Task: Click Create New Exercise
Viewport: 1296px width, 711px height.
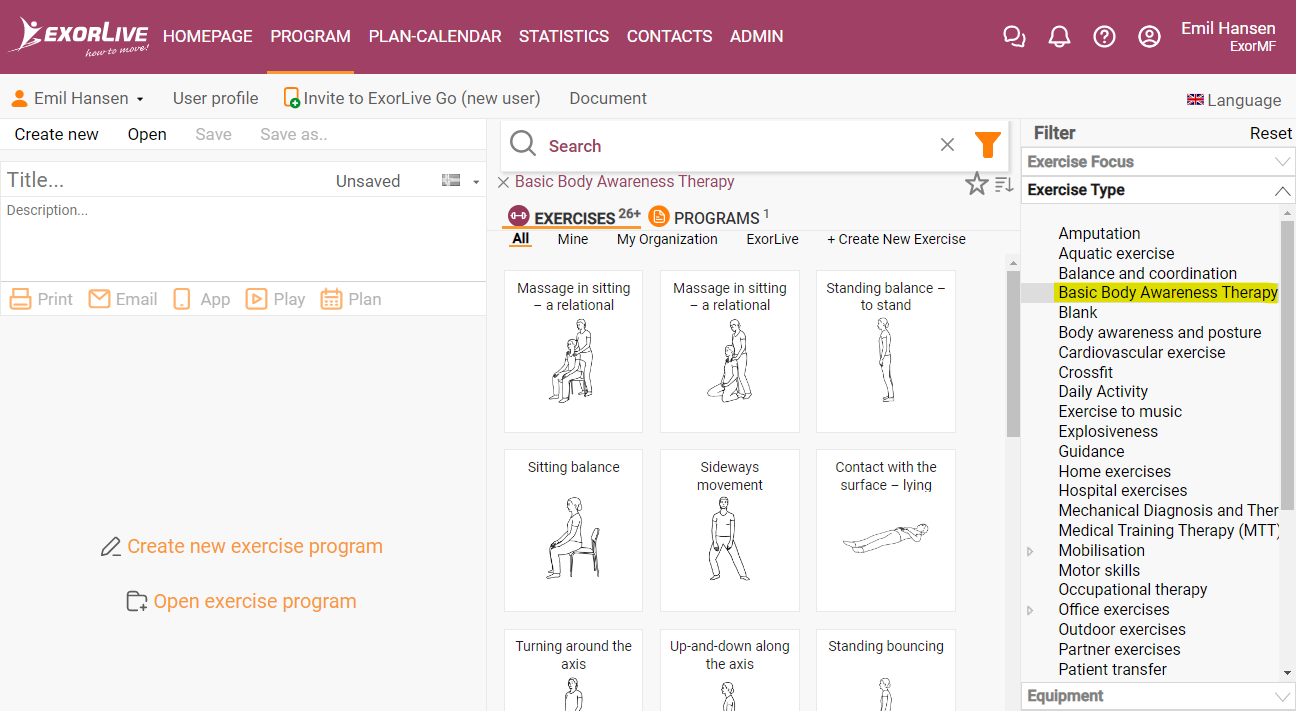Action: pos(897,239)
